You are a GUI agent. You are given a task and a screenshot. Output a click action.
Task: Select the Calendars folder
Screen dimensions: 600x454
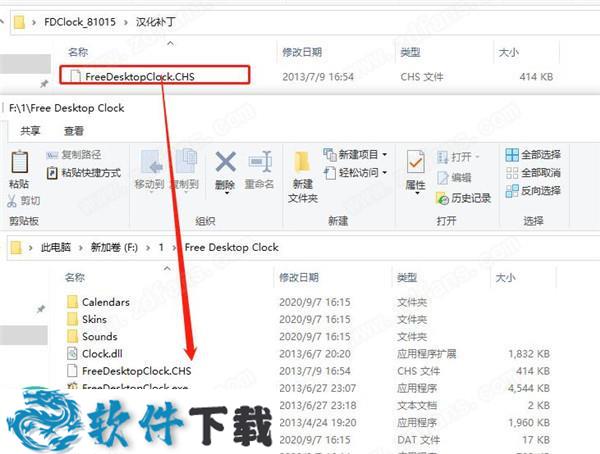(x=106, y=302)
